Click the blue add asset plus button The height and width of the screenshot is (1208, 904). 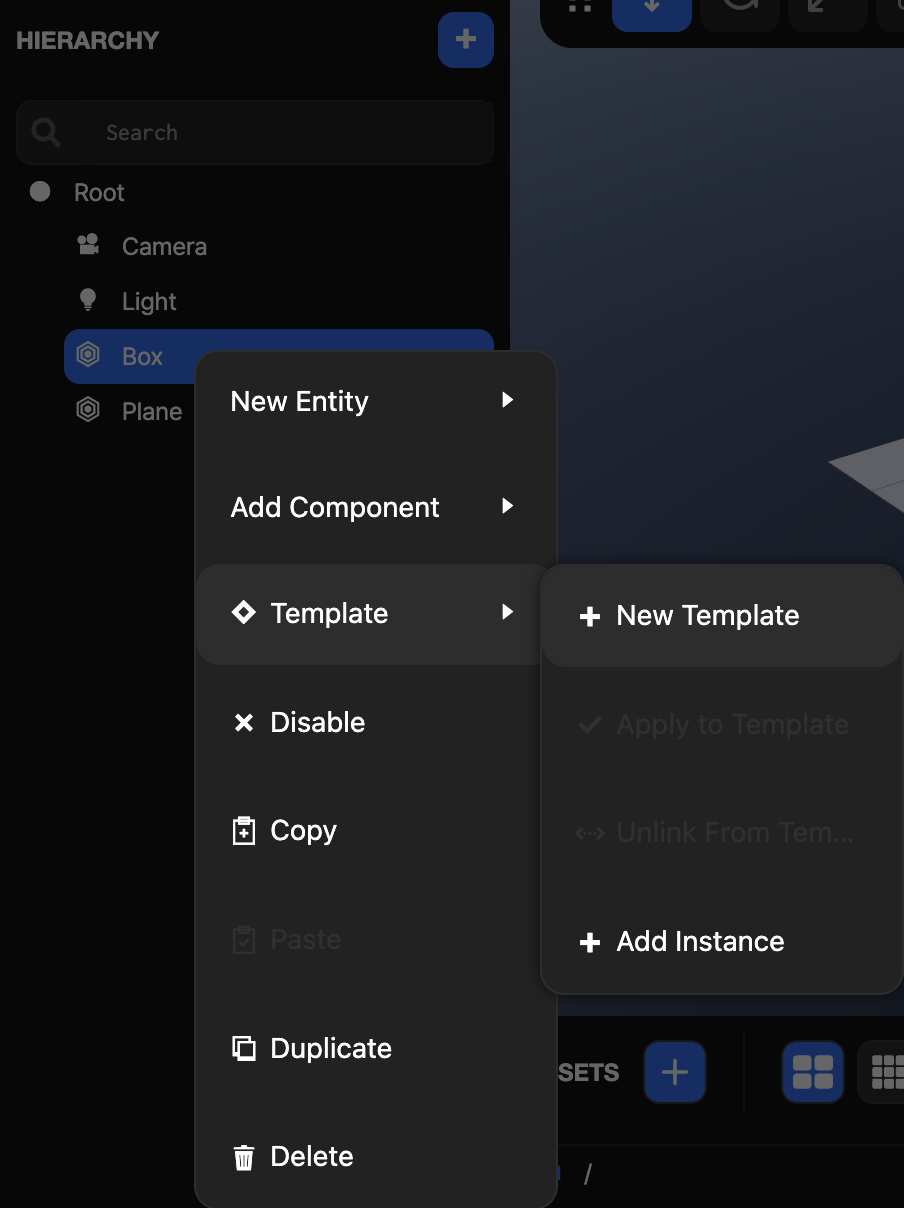675,1072
